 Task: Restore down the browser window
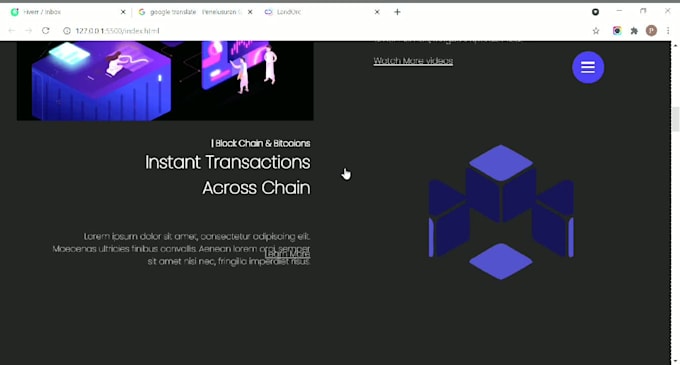643,11
